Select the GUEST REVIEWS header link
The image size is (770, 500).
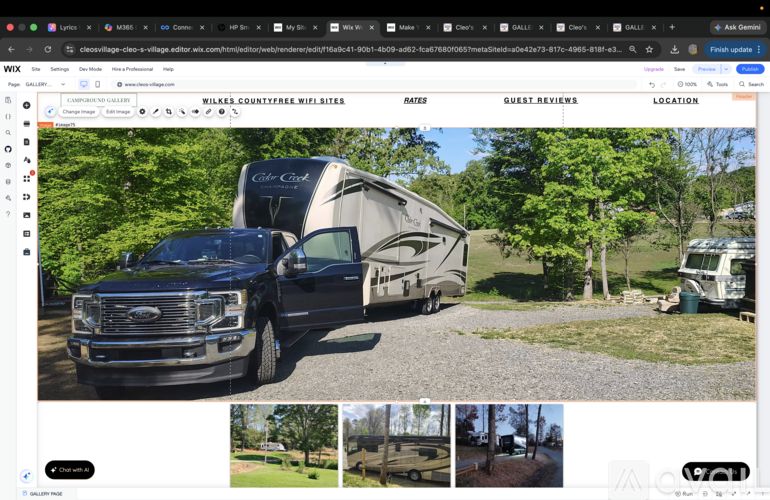(x=541, y=100)
